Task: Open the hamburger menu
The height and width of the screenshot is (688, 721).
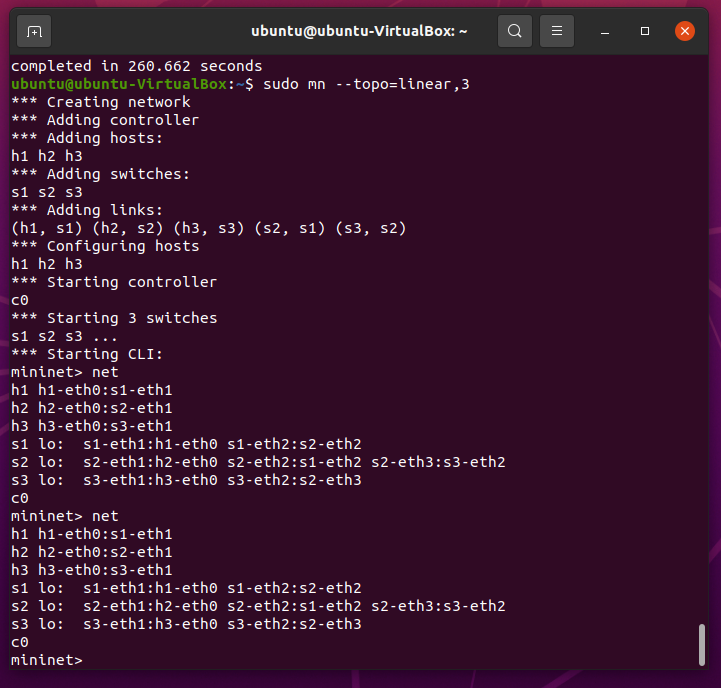Action: [x=556, y=31]
